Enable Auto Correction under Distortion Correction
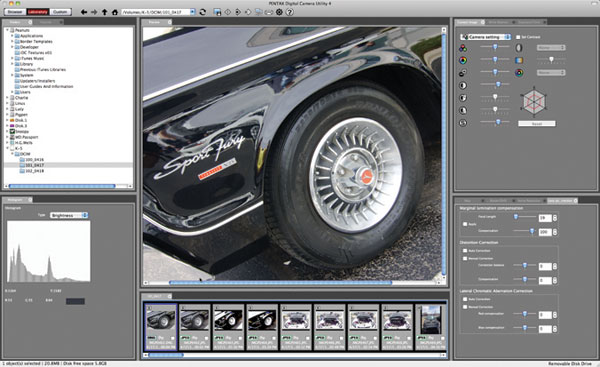The image size is (600, 367). [465, 251]
